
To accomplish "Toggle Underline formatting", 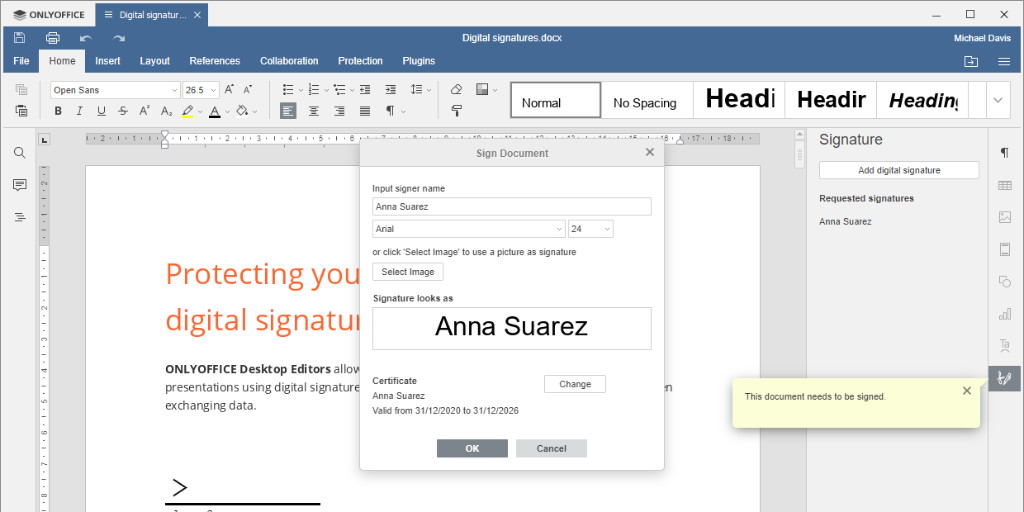I will [101, 111].
